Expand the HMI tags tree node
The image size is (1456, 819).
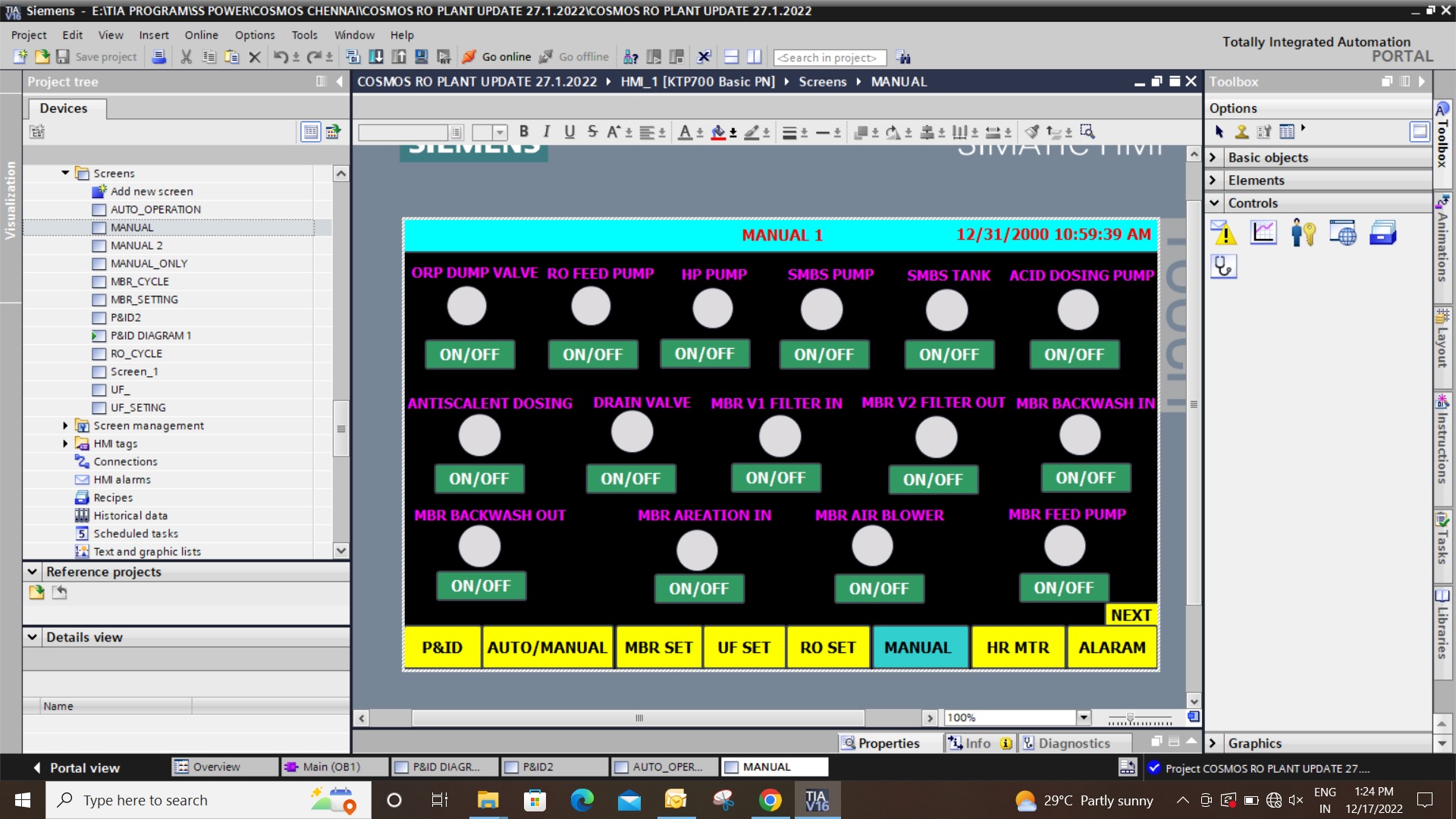point(65,444)
